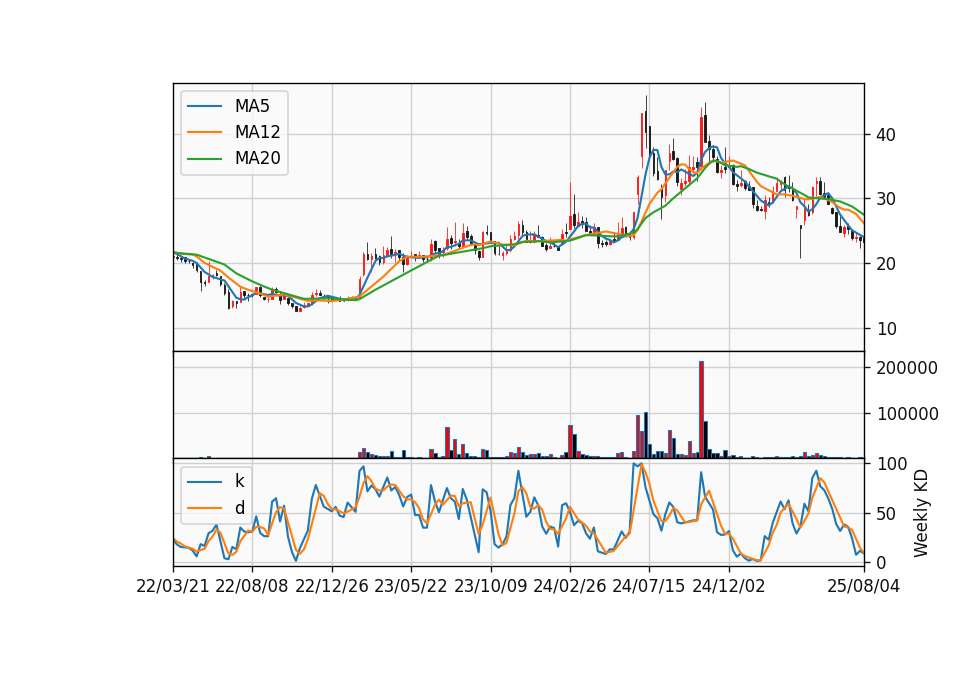This screenshot has height=690, width=960.
Task: Click the orange d legend line sample
Action: click(204, 508)
